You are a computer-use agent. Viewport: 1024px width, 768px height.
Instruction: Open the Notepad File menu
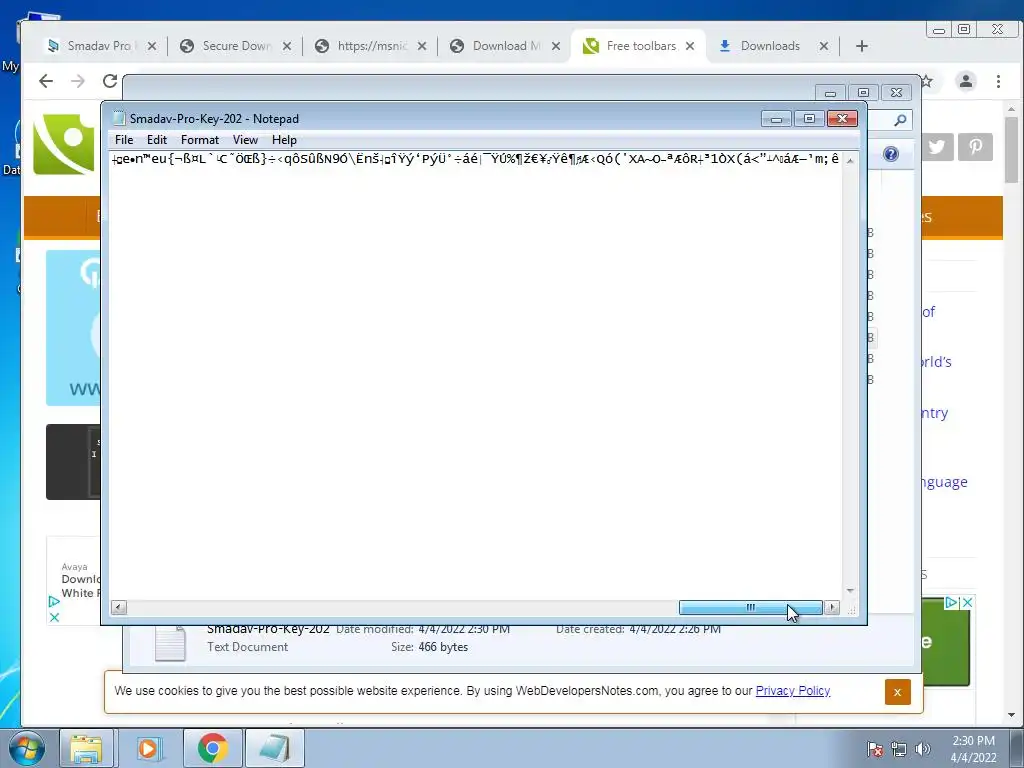pos(124,140)
